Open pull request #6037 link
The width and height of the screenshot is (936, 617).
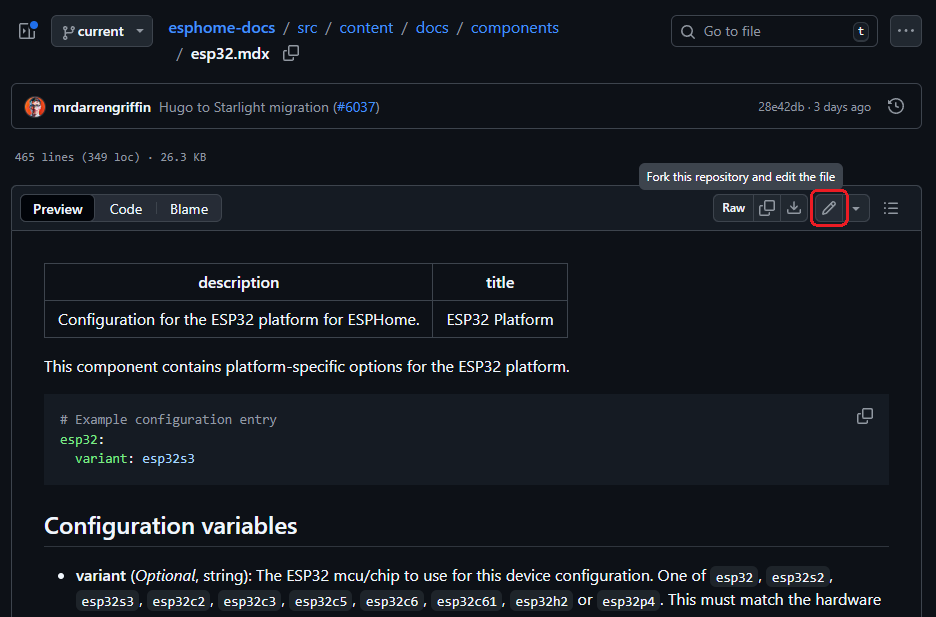(356, 107)
